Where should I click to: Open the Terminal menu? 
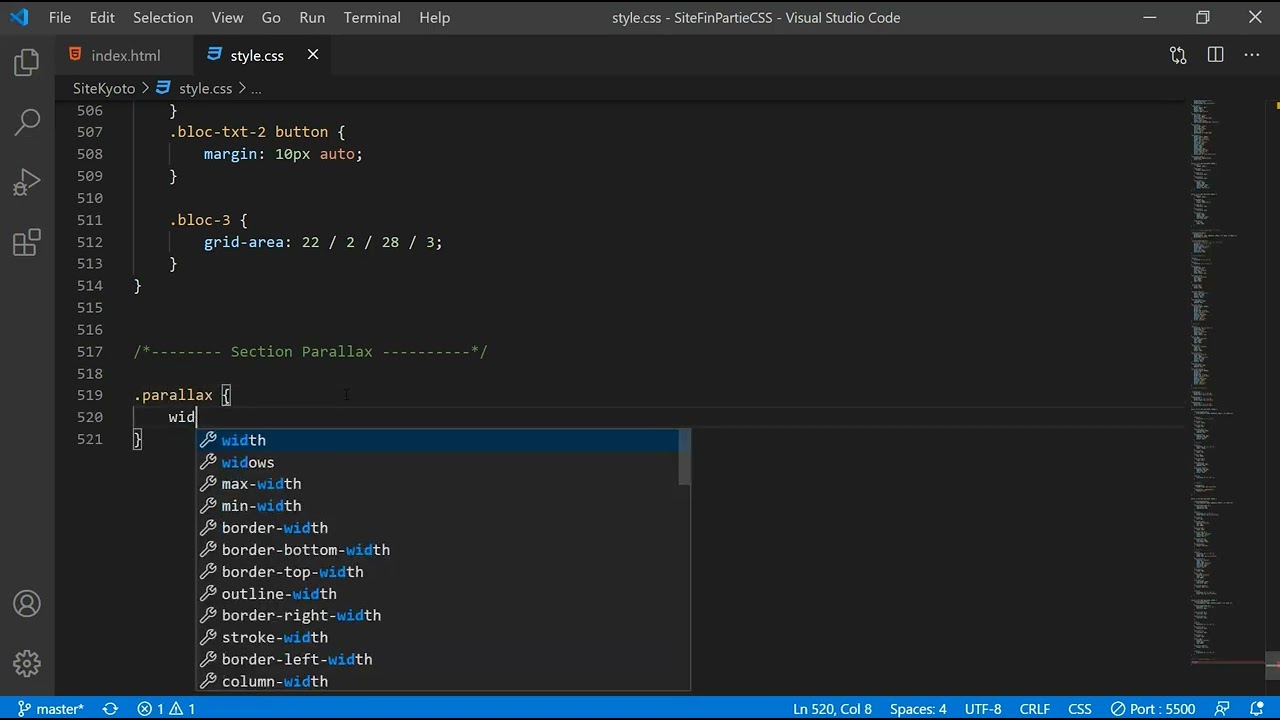(x=372, y=17)
